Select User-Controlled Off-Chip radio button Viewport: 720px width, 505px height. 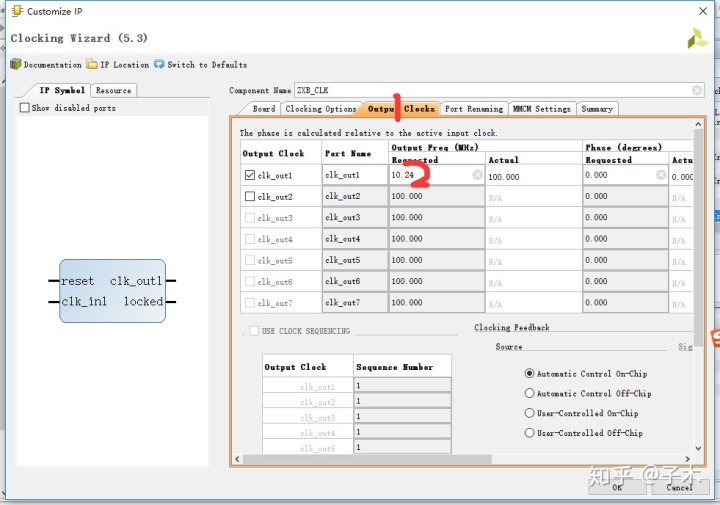[x=529, y=432]
